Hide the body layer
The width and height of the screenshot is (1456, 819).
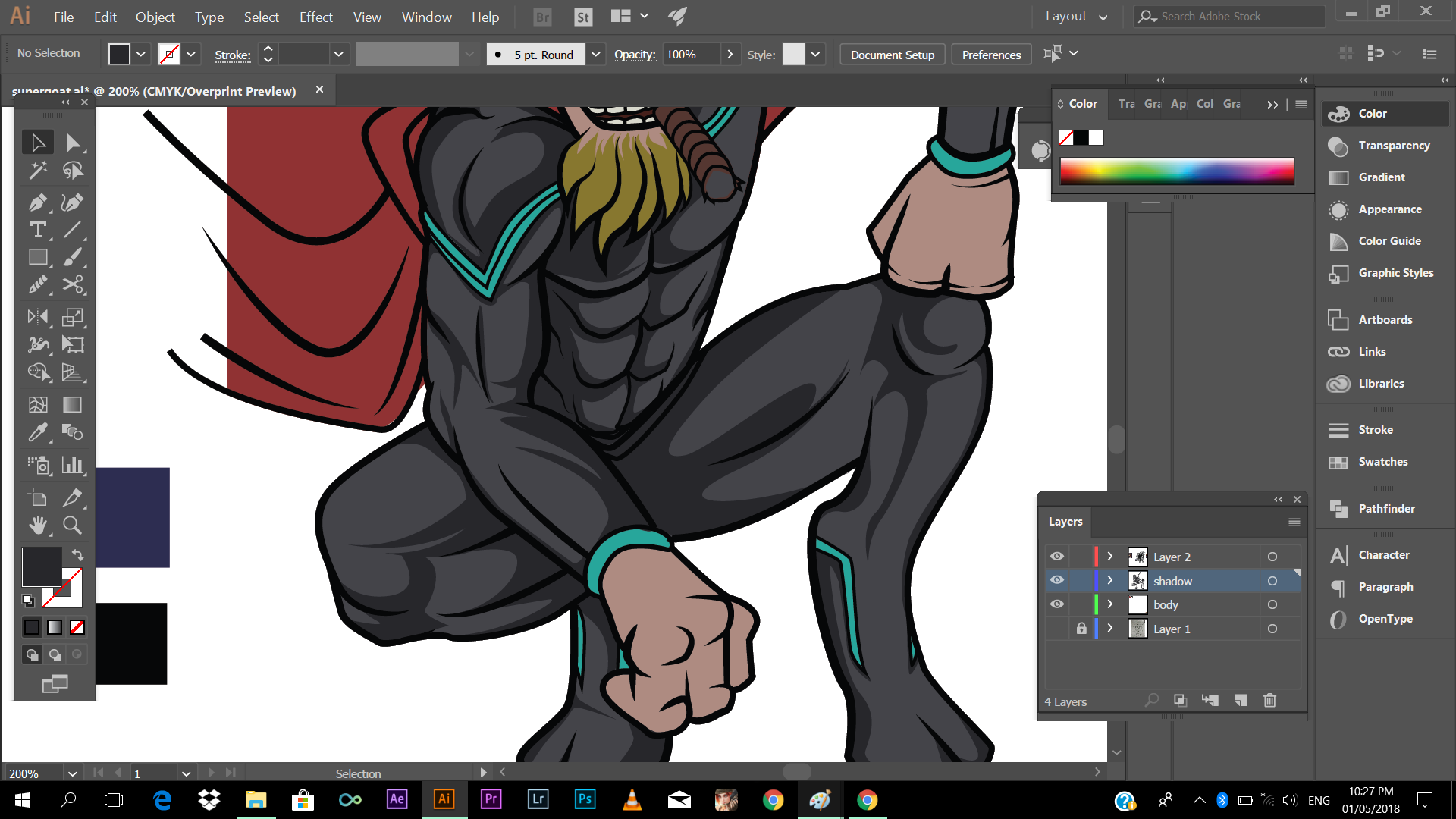pos(1056,604)
